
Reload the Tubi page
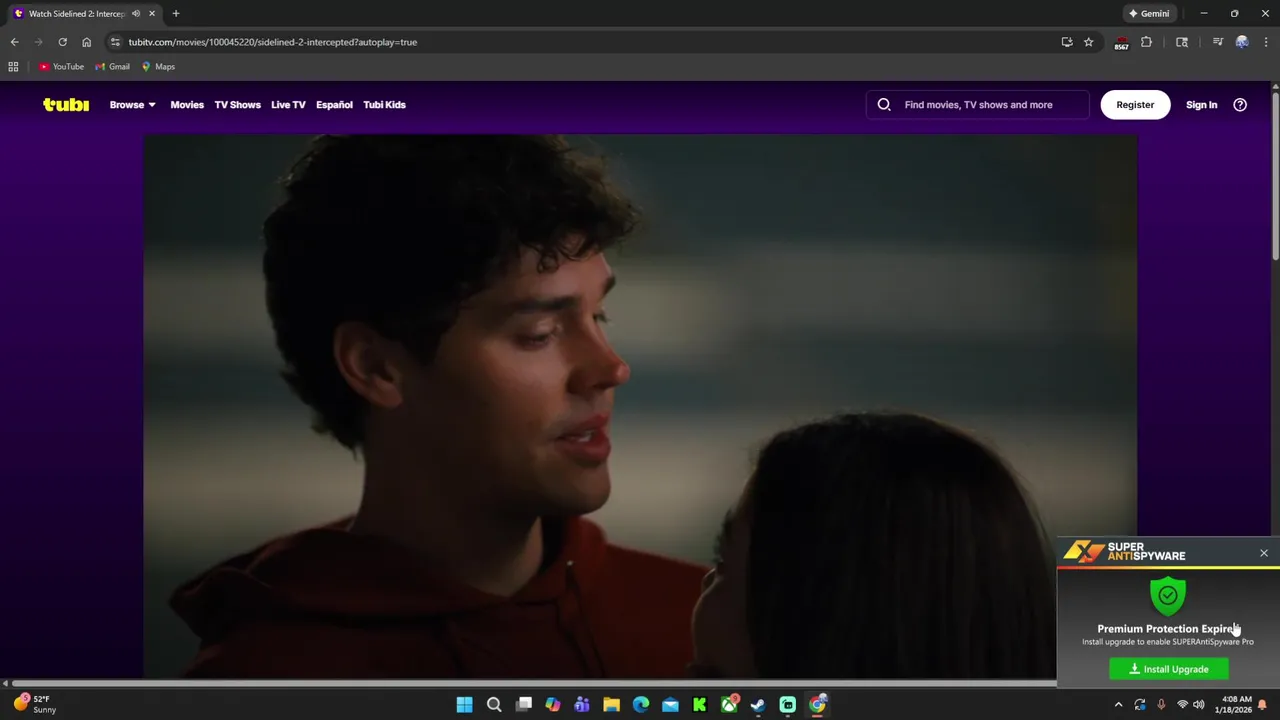(62, 42)
